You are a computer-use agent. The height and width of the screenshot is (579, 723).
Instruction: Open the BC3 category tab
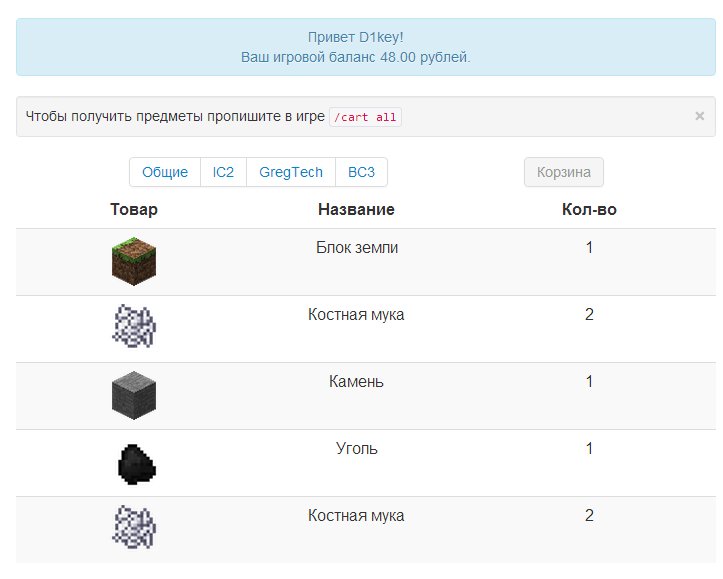(x=362, y=172)
